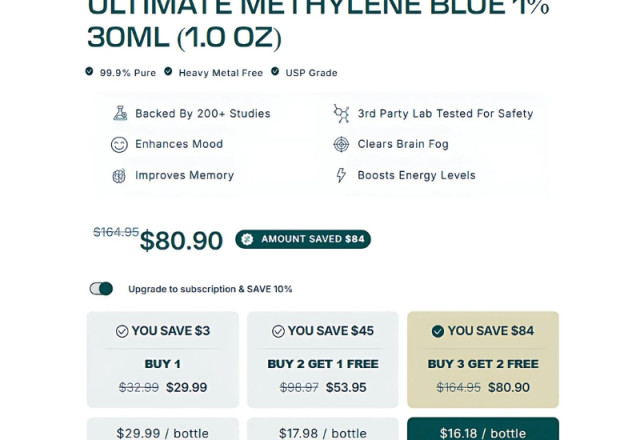Click the 3rd Party Lab Tested icon
The height and width of the screenshot is (440, 640).
(x=341, y=114)
